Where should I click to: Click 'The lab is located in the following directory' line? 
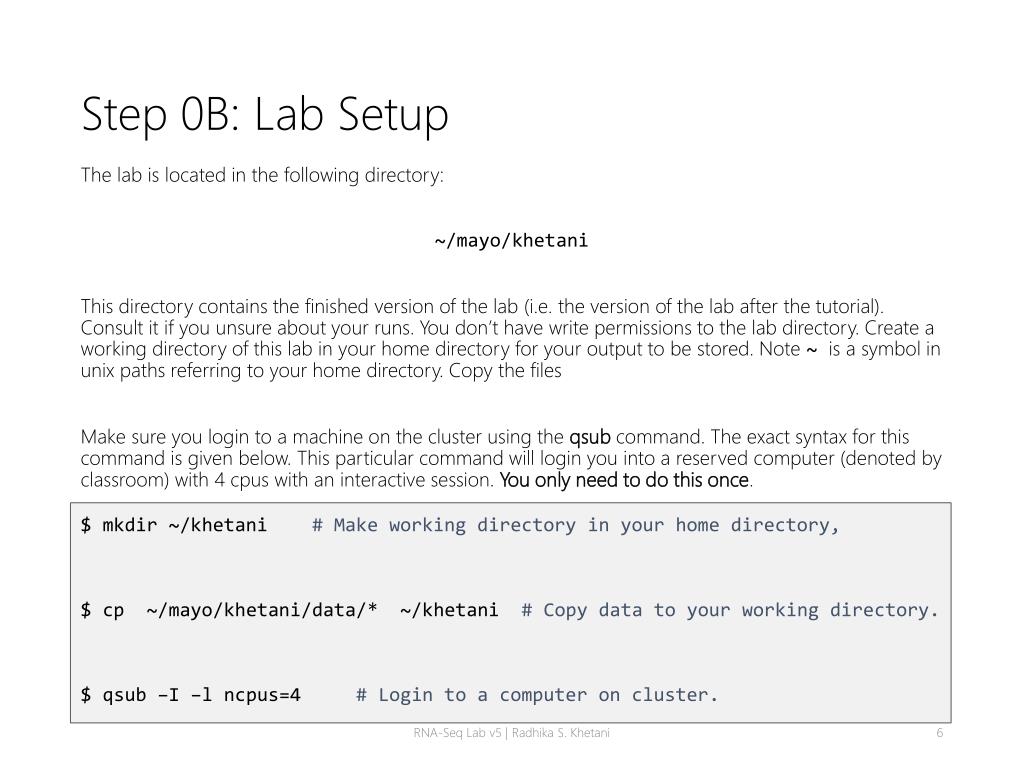[x=263, y=175]
